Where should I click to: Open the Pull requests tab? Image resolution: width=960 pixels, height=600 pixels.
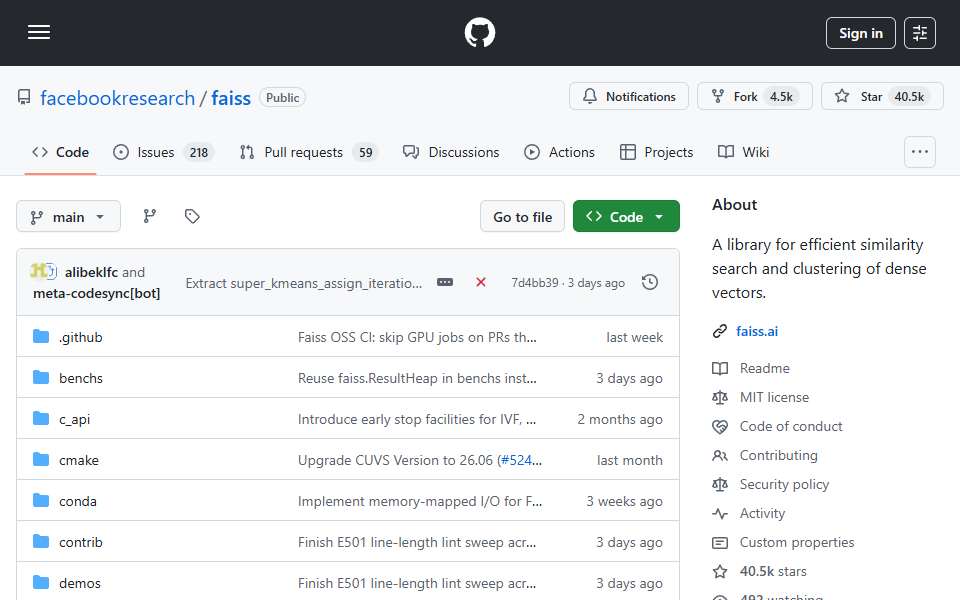click(309, 152)
